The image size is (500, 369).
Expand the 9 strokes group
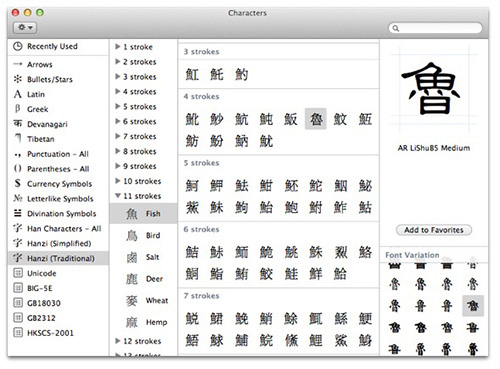pyautogui.click(x=118, y=166)
